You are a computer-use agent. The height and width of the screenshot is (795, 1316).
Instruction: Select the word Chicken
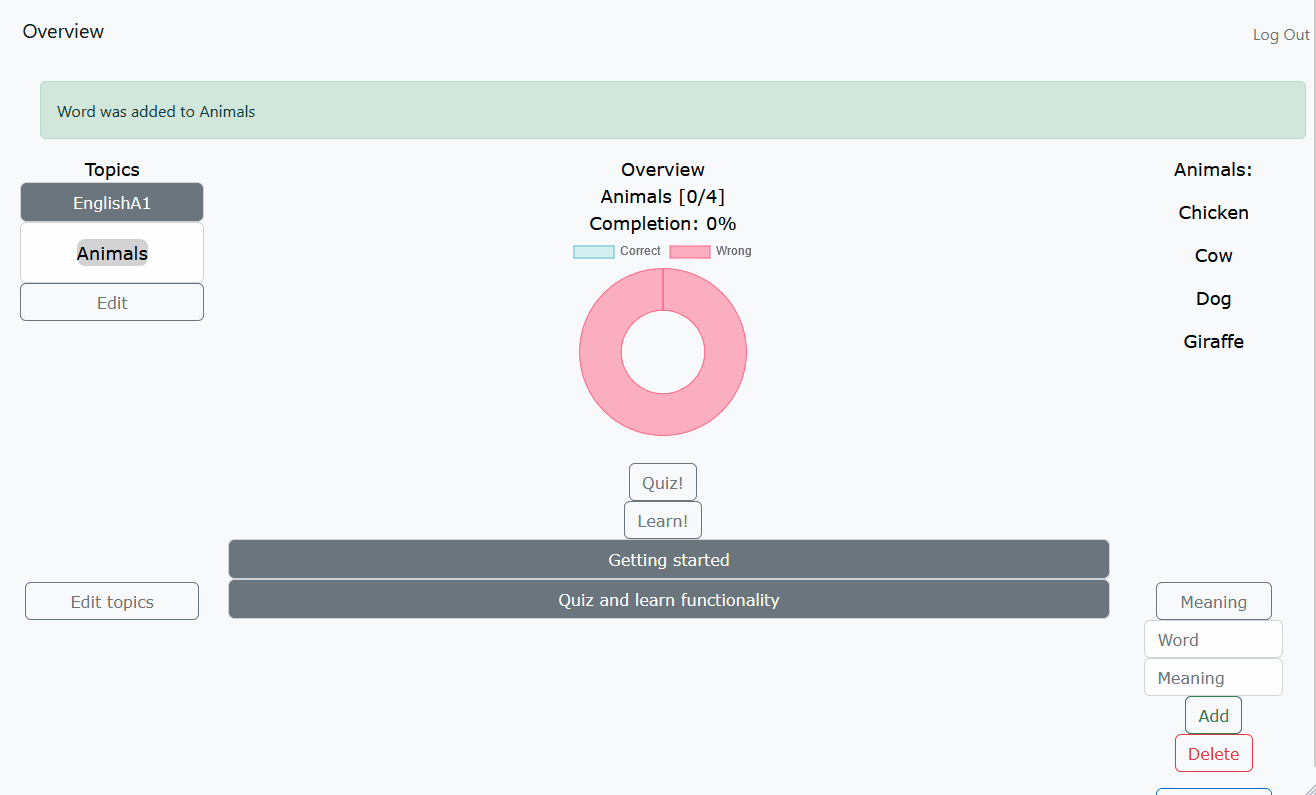[1213, 213]
